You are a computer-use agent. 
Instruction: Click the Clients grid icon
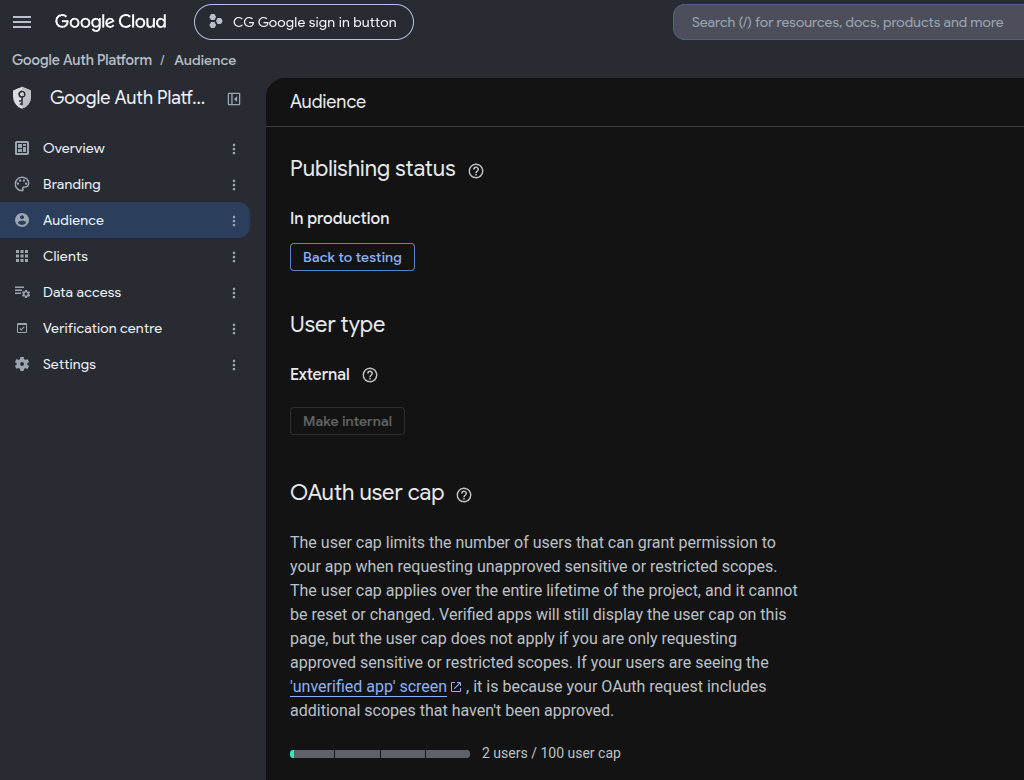click(x=22, y=256)
